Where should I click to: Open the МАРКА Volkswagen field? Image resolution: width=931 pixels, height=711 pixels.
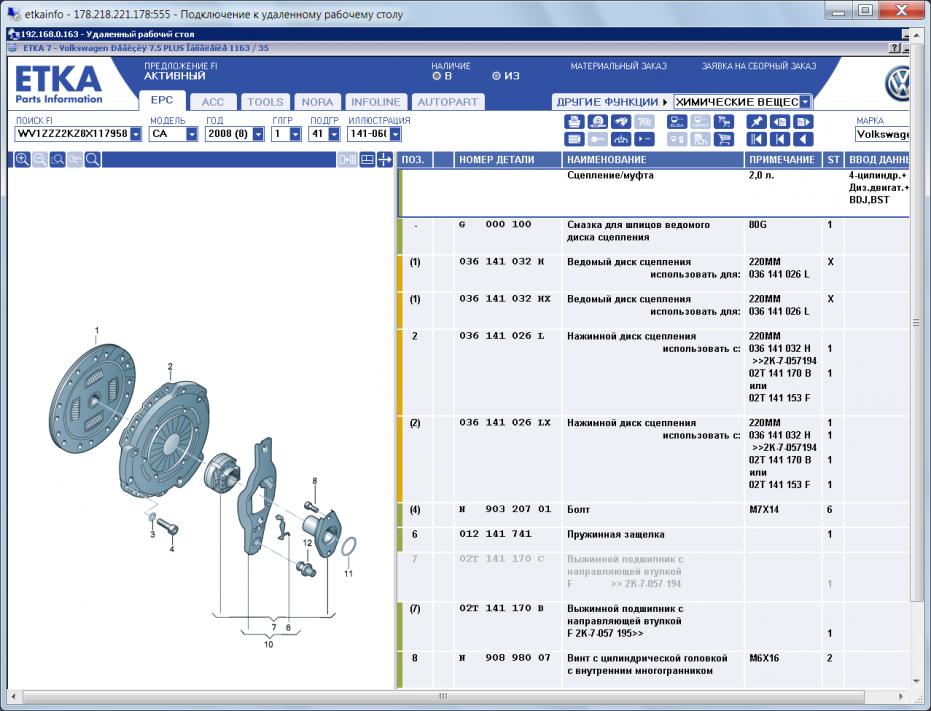click(x=882, y=134)
